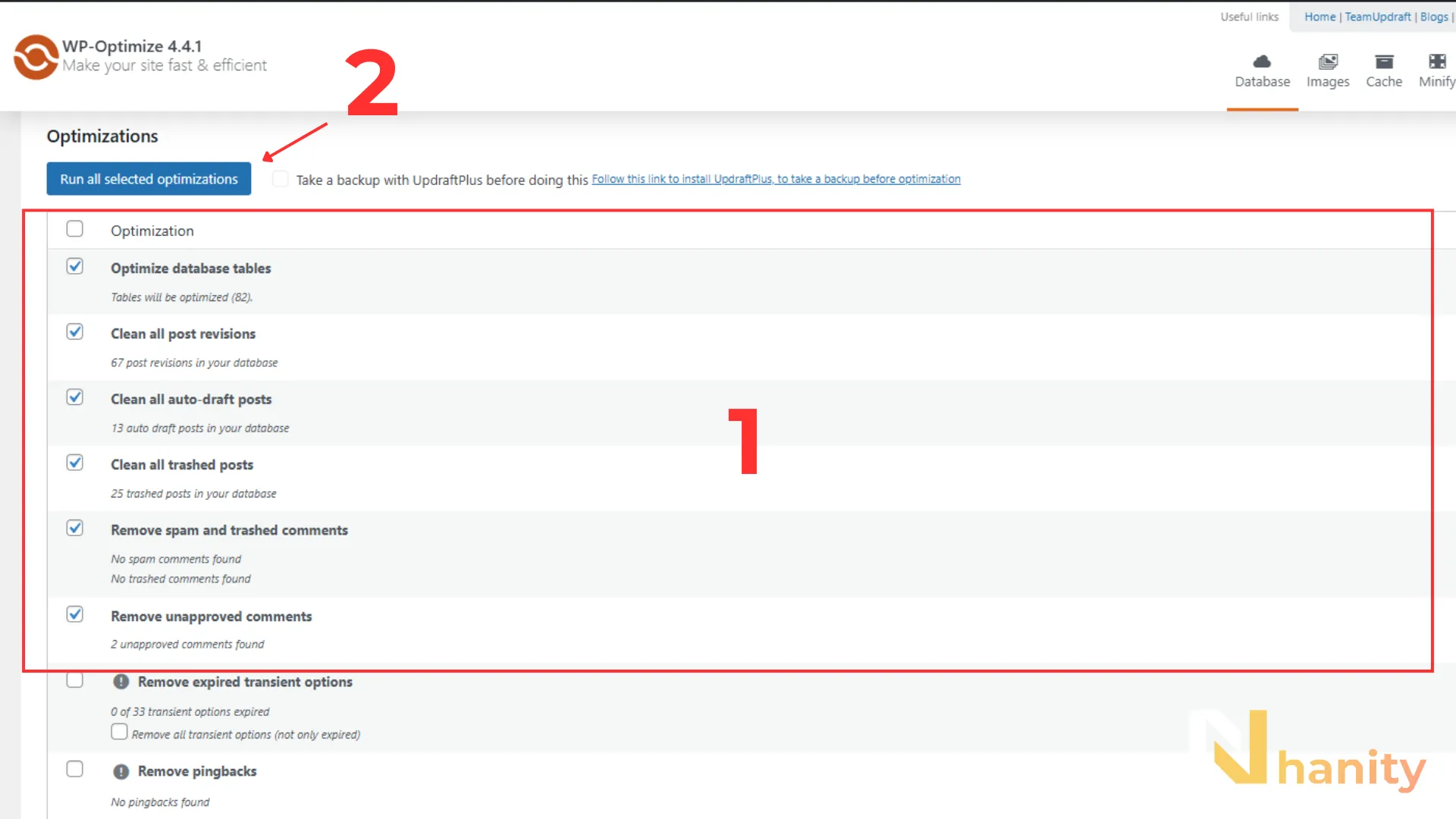Check Remove expired transient options
The height and width of the screenshot is (819, 1456).
(x=74, y=680)
